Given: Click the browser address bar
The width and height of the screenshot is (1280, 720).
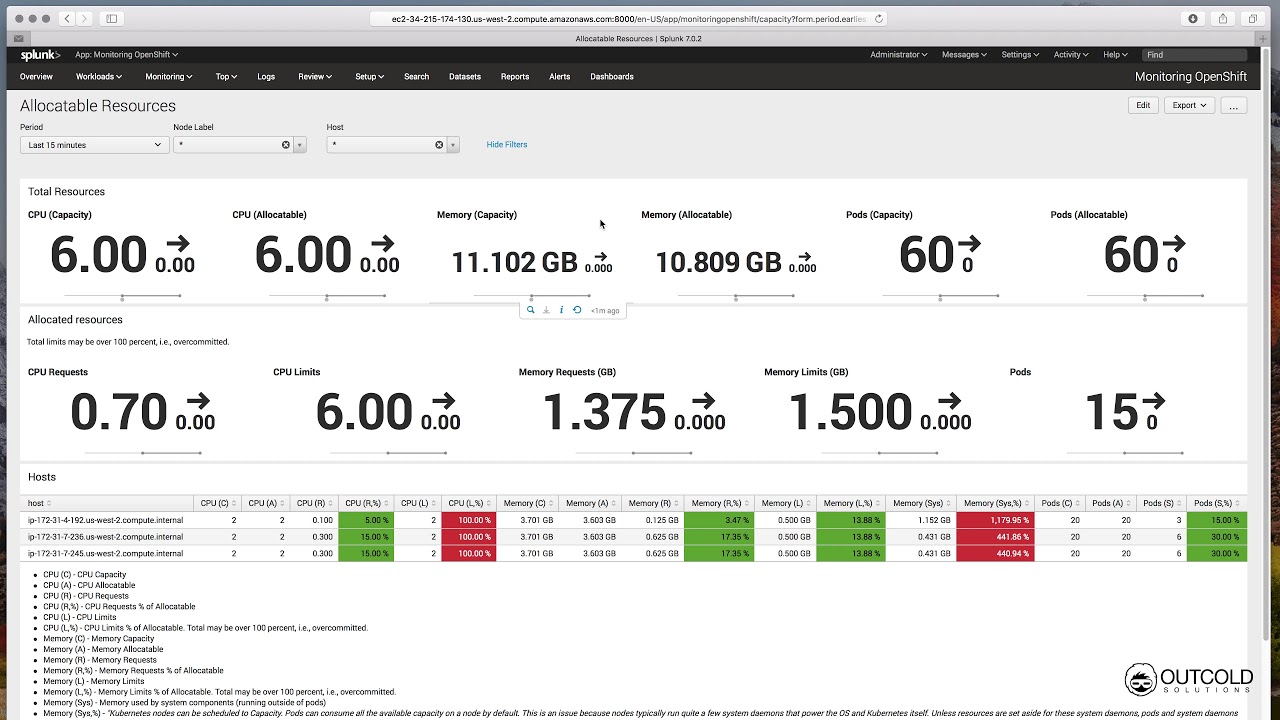Looking at the screenshot, I should coord(627,18).
